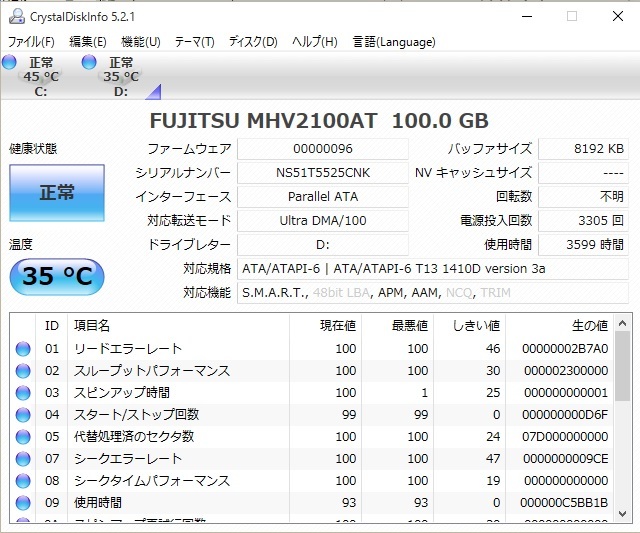Select drive D: status orb at 35 °C
Viewport: 640px width, 533px height.
pos(89,62)
